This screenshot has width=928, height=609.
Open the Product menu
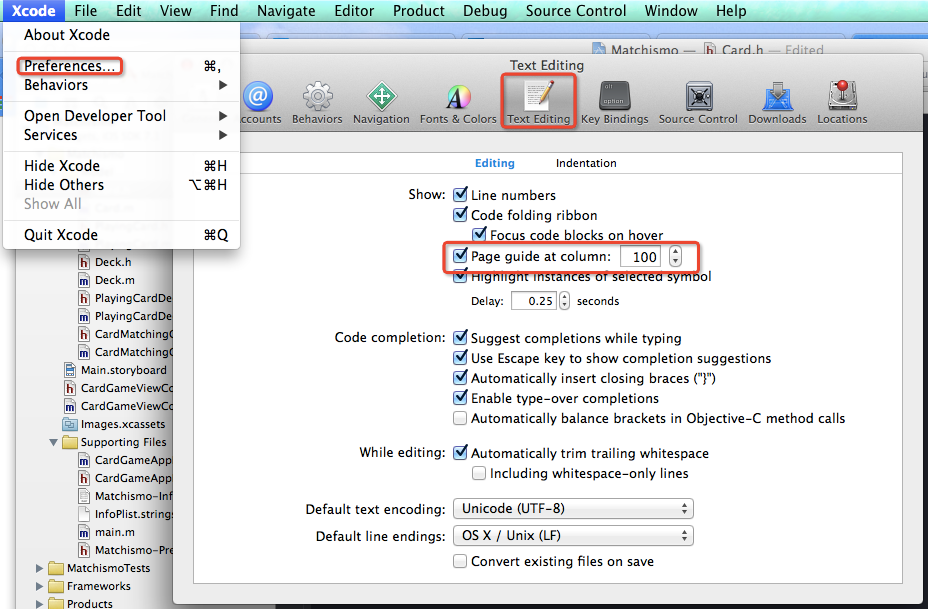coord(418,11)
